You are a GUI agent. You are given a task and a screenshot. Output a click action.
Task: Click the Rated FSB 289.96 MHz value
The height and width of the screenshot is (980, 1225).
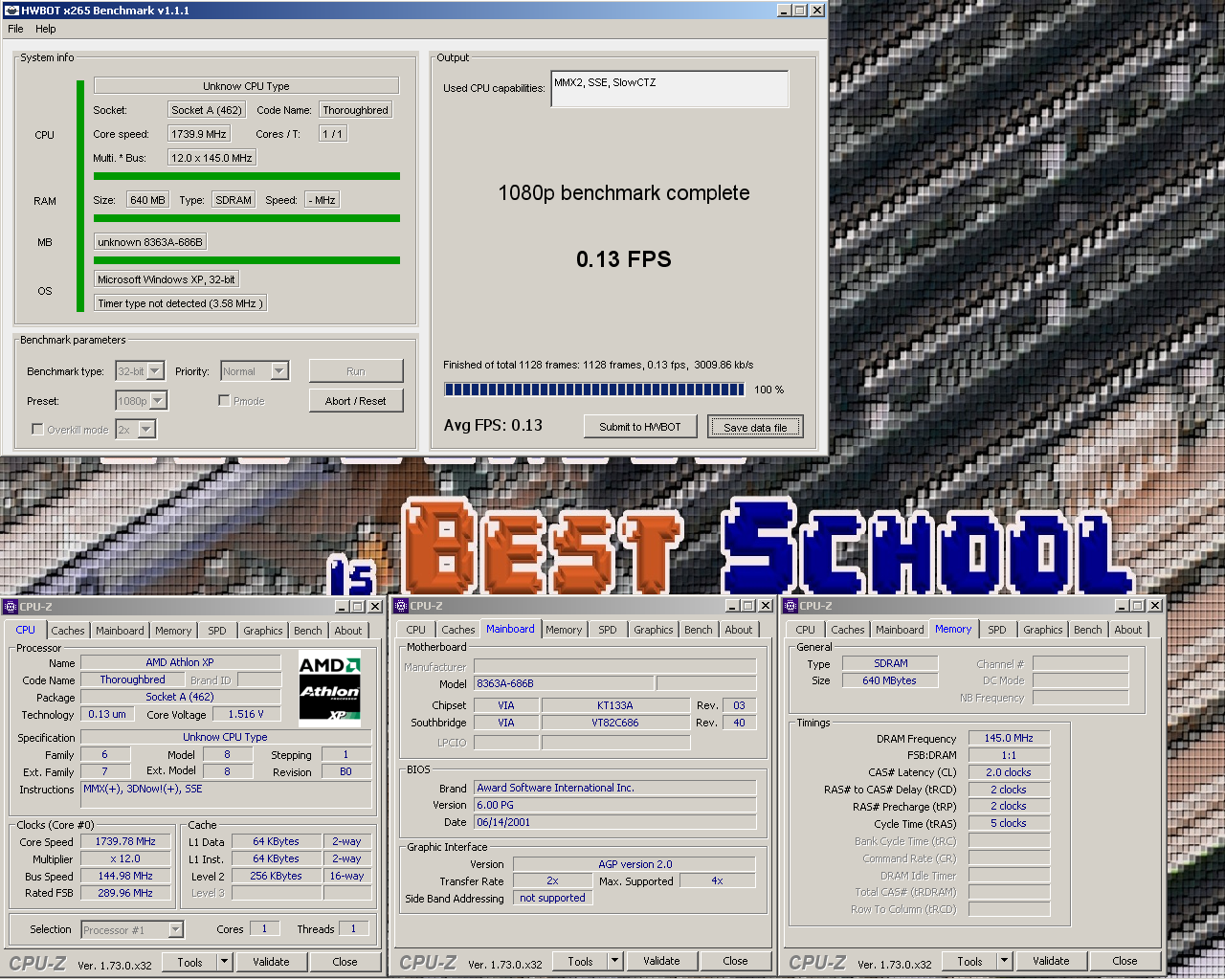(126, 893)
